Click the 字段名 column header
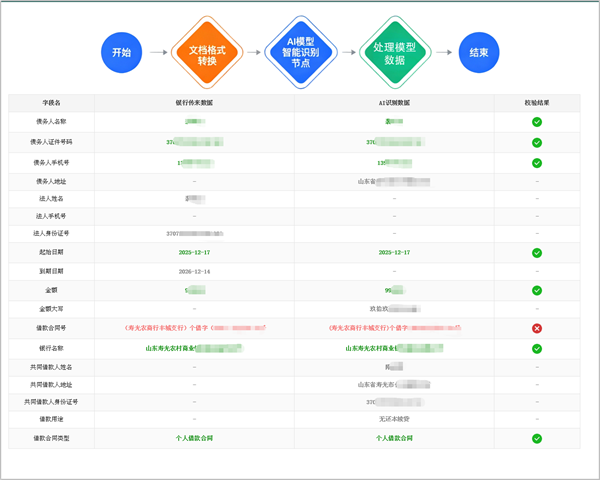The image size is (600, 480). pyautogui.click(x=51, y=103)
